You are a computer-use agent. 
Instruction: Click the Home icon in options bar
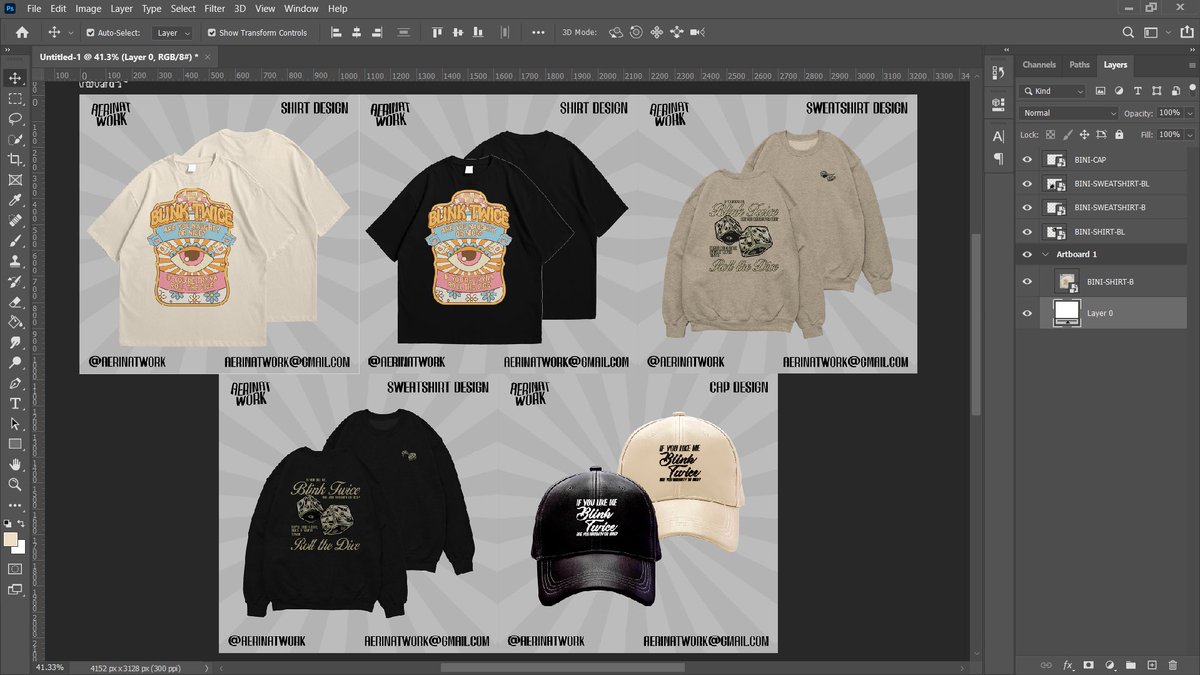tap(22, 32)
